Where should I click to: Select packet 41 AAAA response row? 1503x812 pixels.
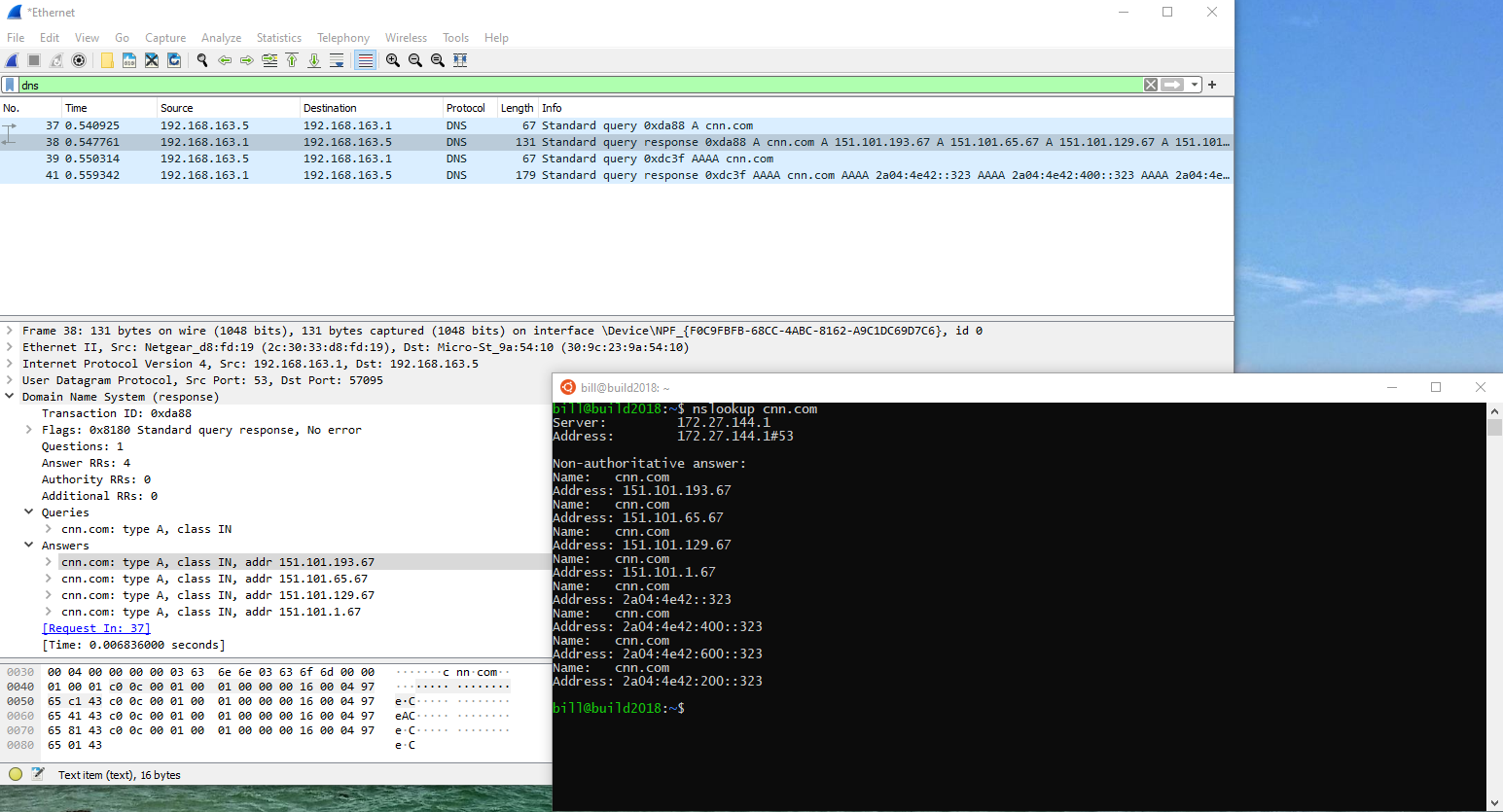(617, 175)
